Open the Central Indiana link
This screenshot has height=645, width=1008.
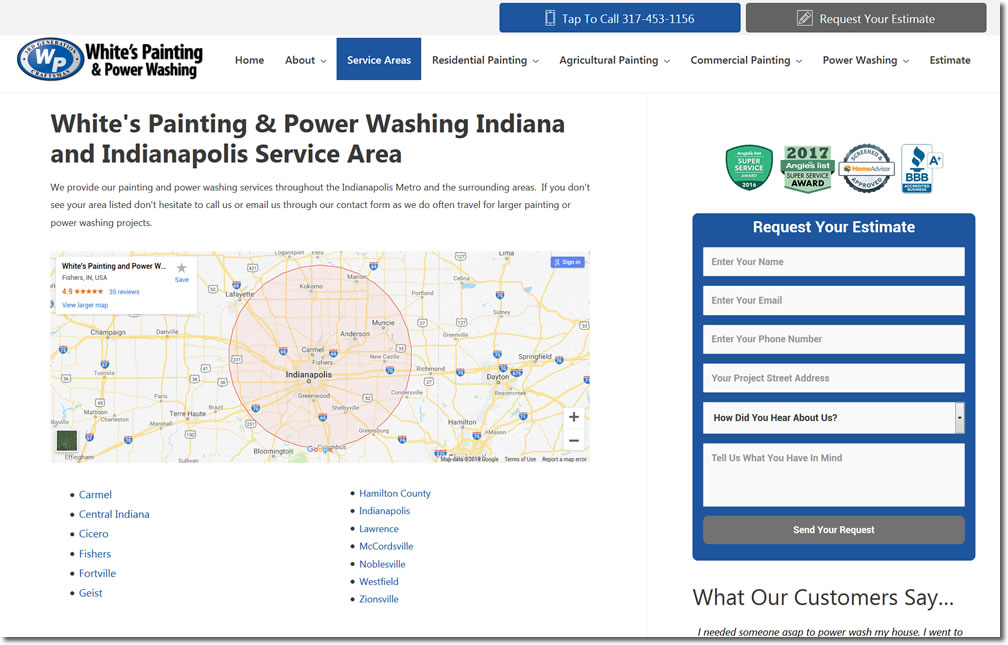pos(114,514)
